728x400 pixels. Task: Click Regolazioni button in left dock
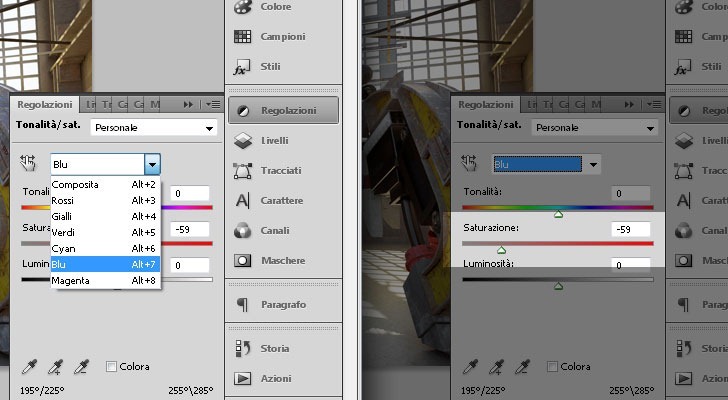click(283, 110)
